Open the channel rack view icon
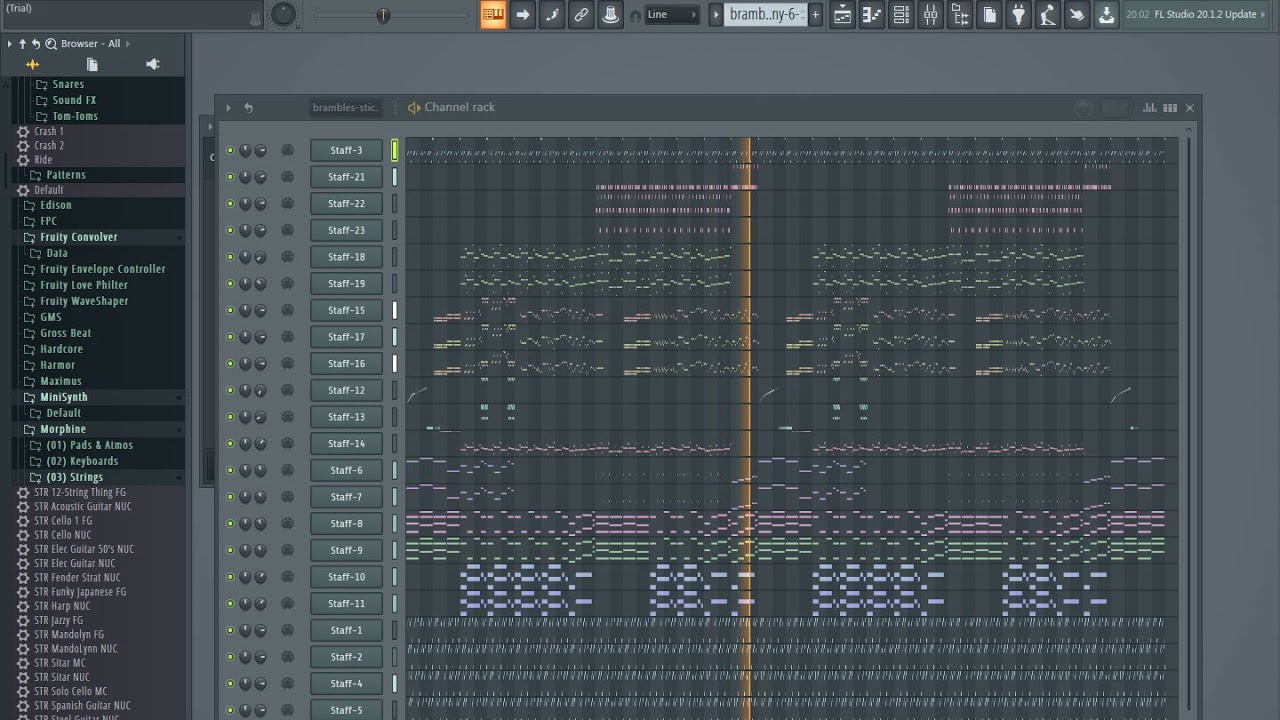Image resolution: width=1280 pixels, height=720 pixels. click(901, 14)
